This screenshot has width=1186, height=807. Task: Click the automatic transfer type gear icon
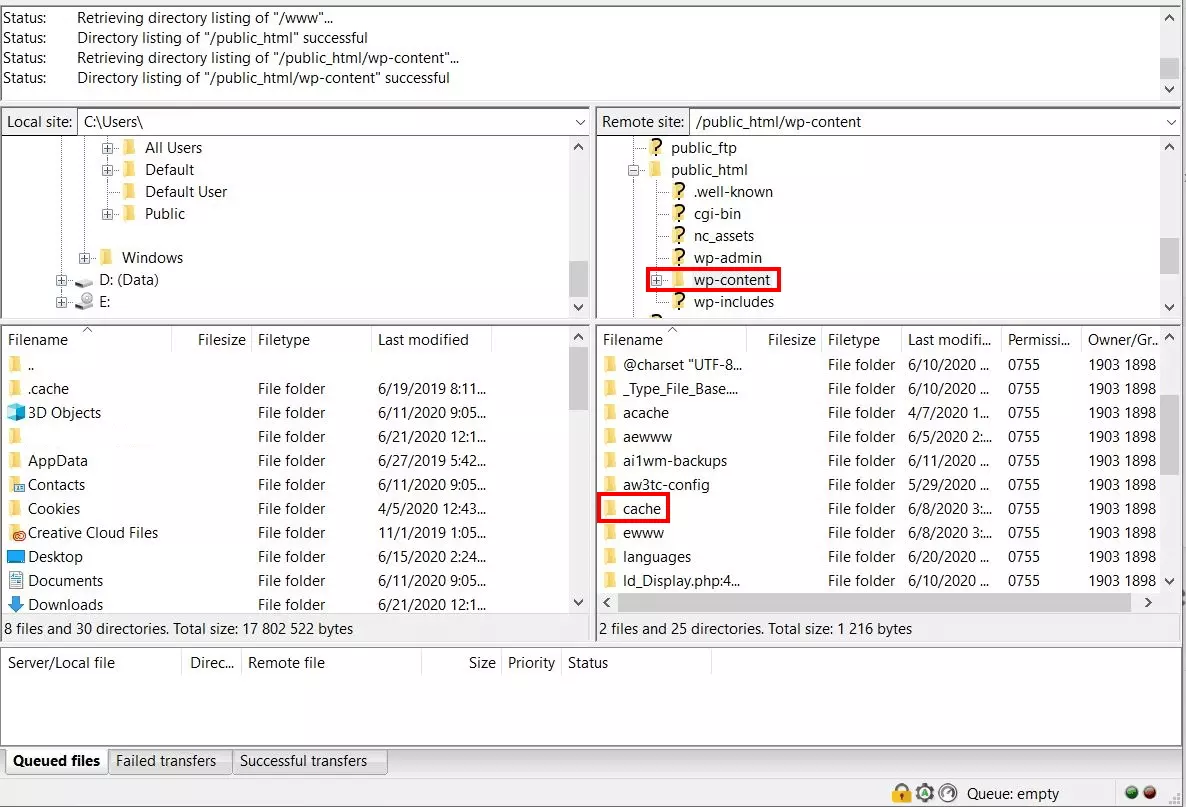(x=924, y=793)
